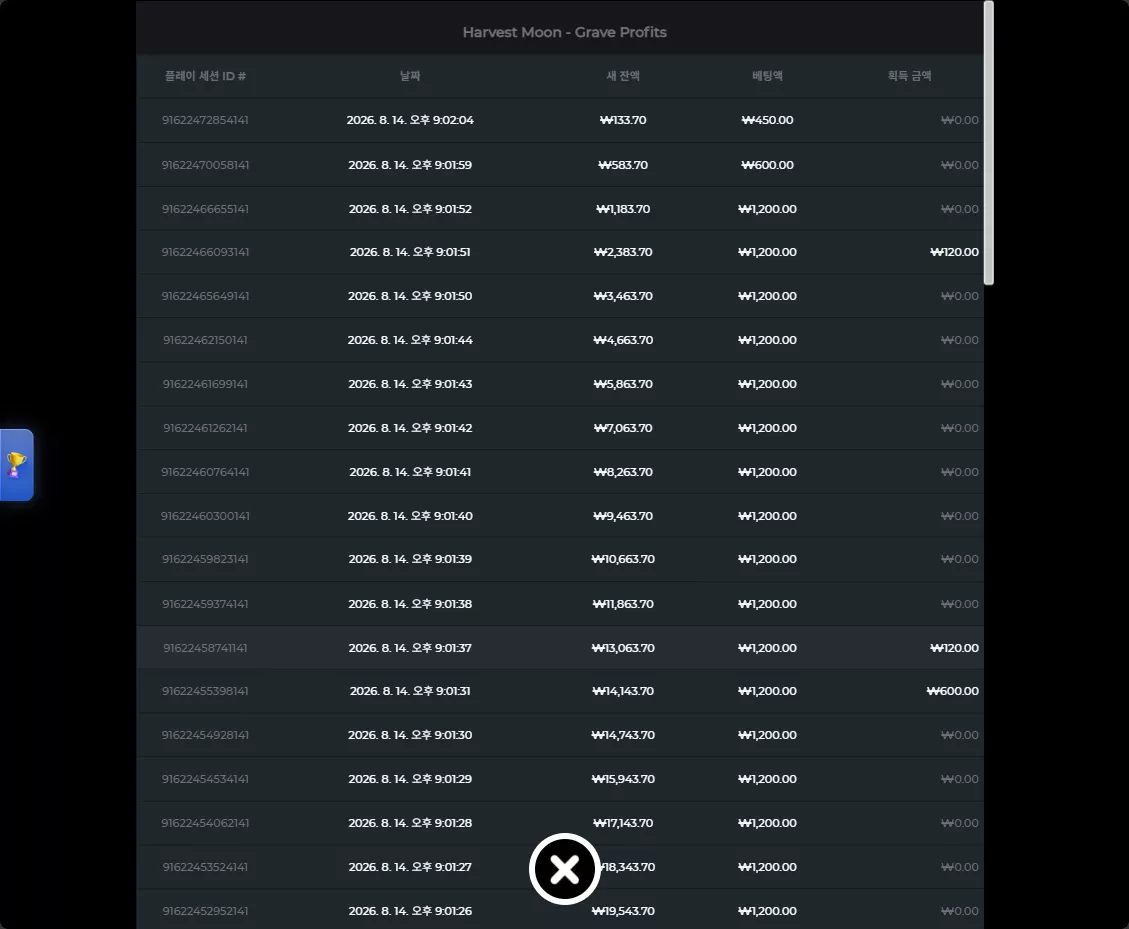The width and height of the screenshot is (1129, 929).
Task: Click the ₩600.00 win amount
Action: [x=952, y=691]
